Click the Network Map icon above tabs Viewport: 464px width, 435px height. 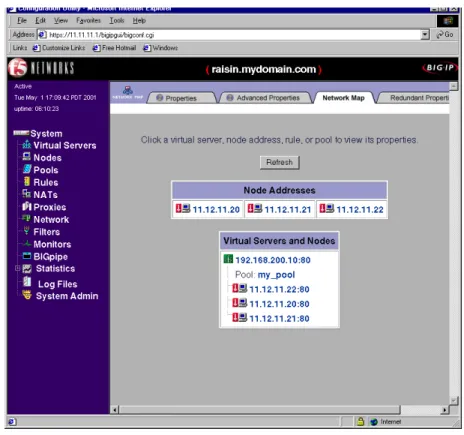point(128,93)
